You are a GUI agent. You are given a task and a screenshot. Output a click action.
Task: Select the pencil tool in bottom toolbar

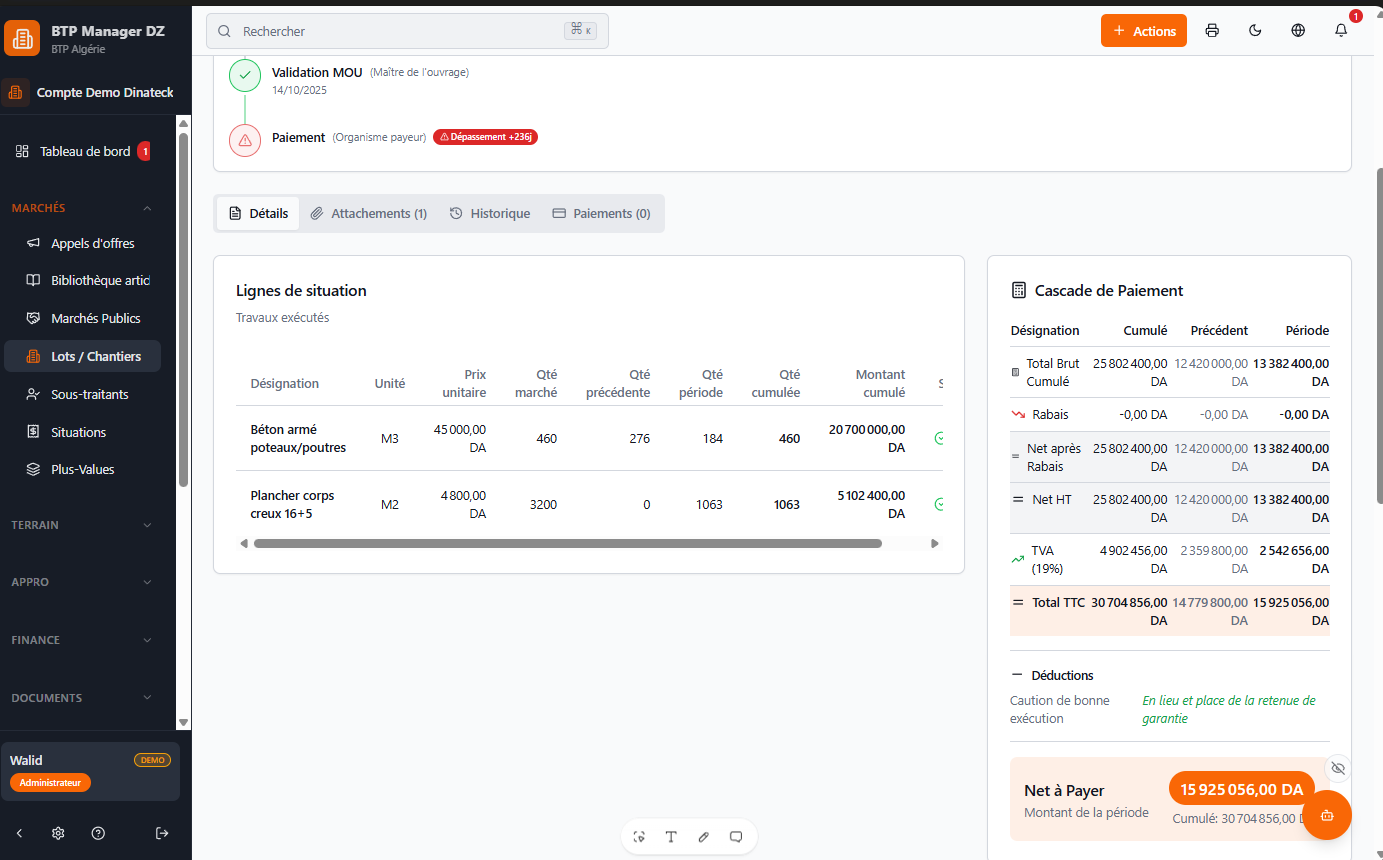click(703, 837)
